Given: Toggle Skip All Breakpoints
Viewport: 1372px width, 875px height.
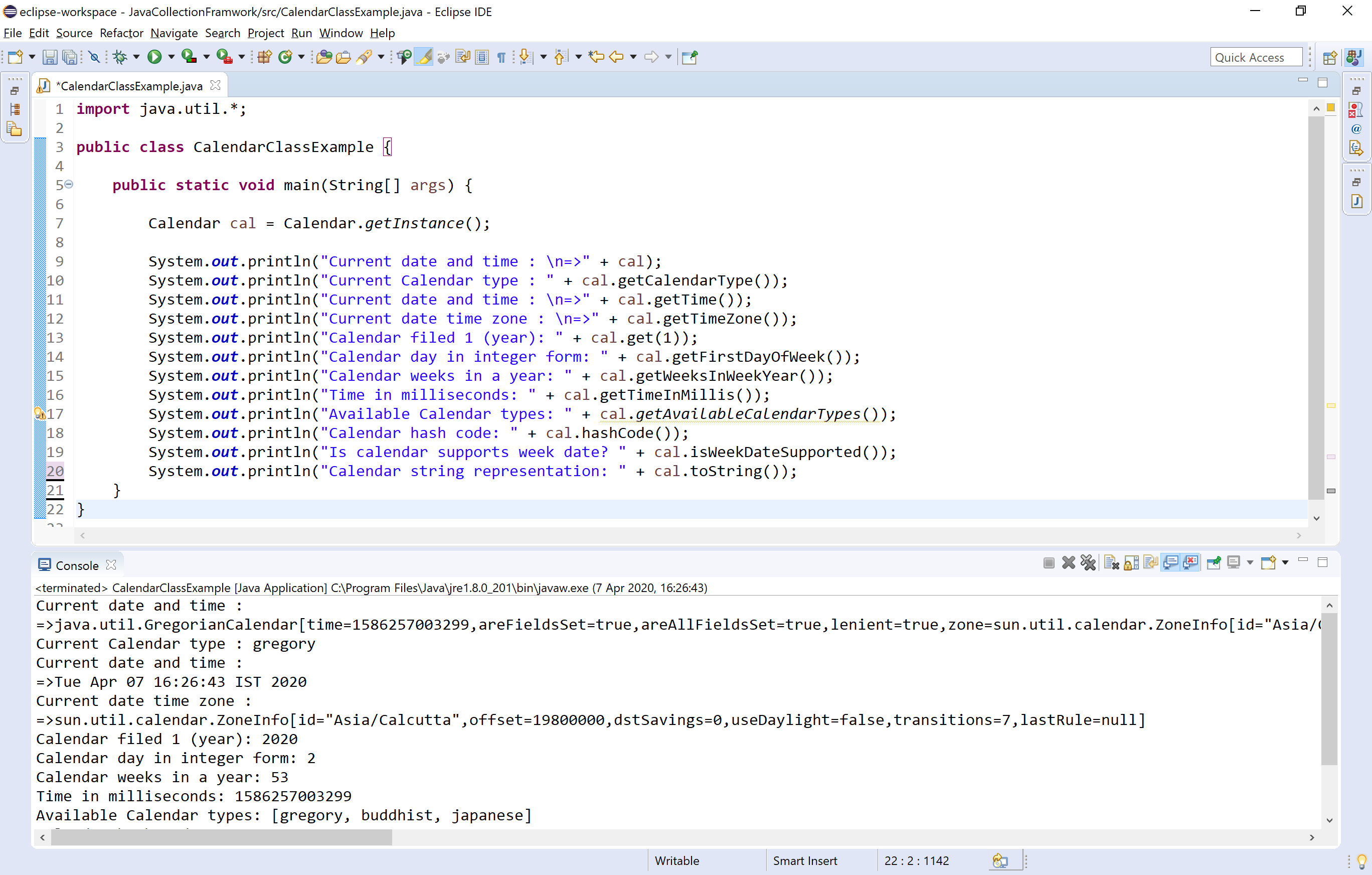Looking at the screenshot, I should coord(95,57).
